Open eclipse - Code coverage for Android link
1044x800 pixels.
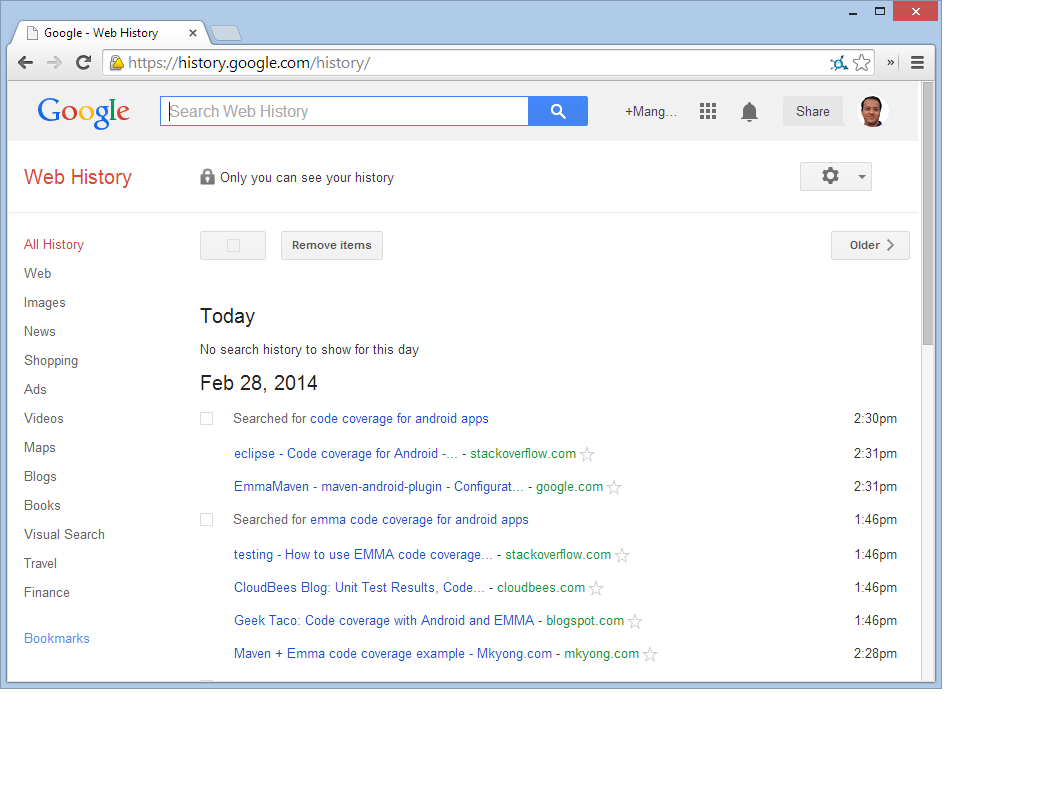point(346,454)
